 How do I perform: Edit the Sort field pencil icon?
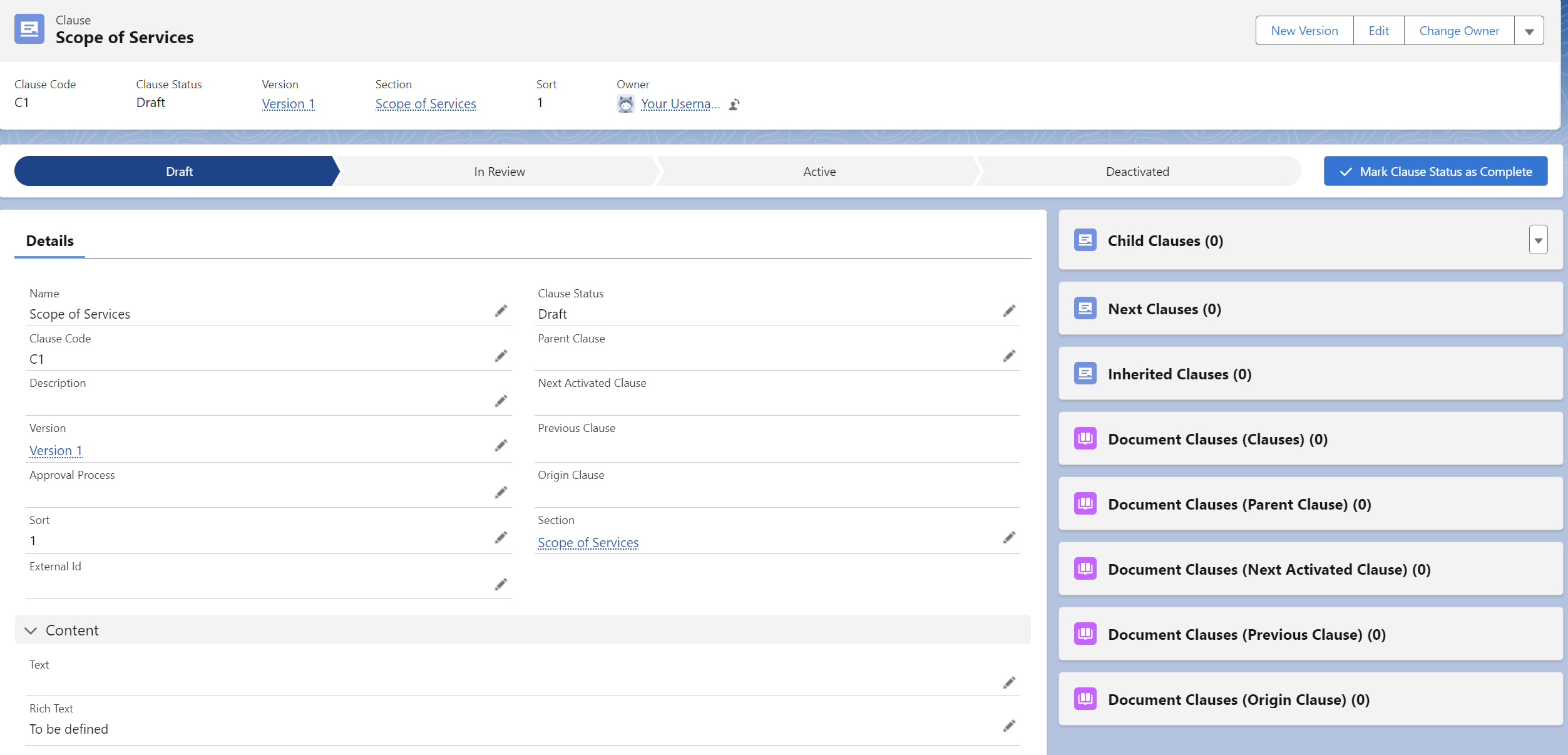501,538
